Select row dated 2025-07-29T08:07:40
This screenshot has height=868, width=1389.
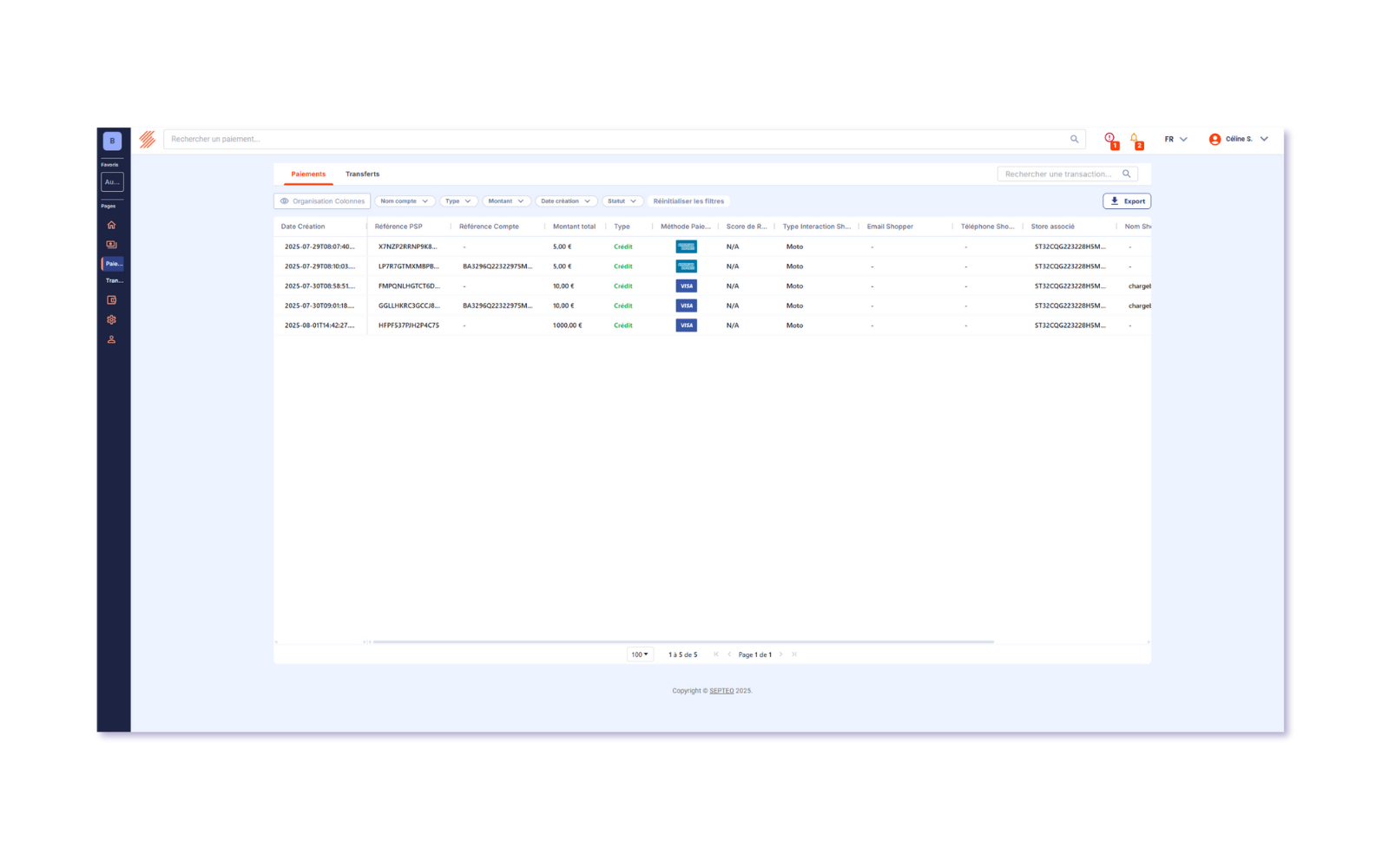click(712, 247)
